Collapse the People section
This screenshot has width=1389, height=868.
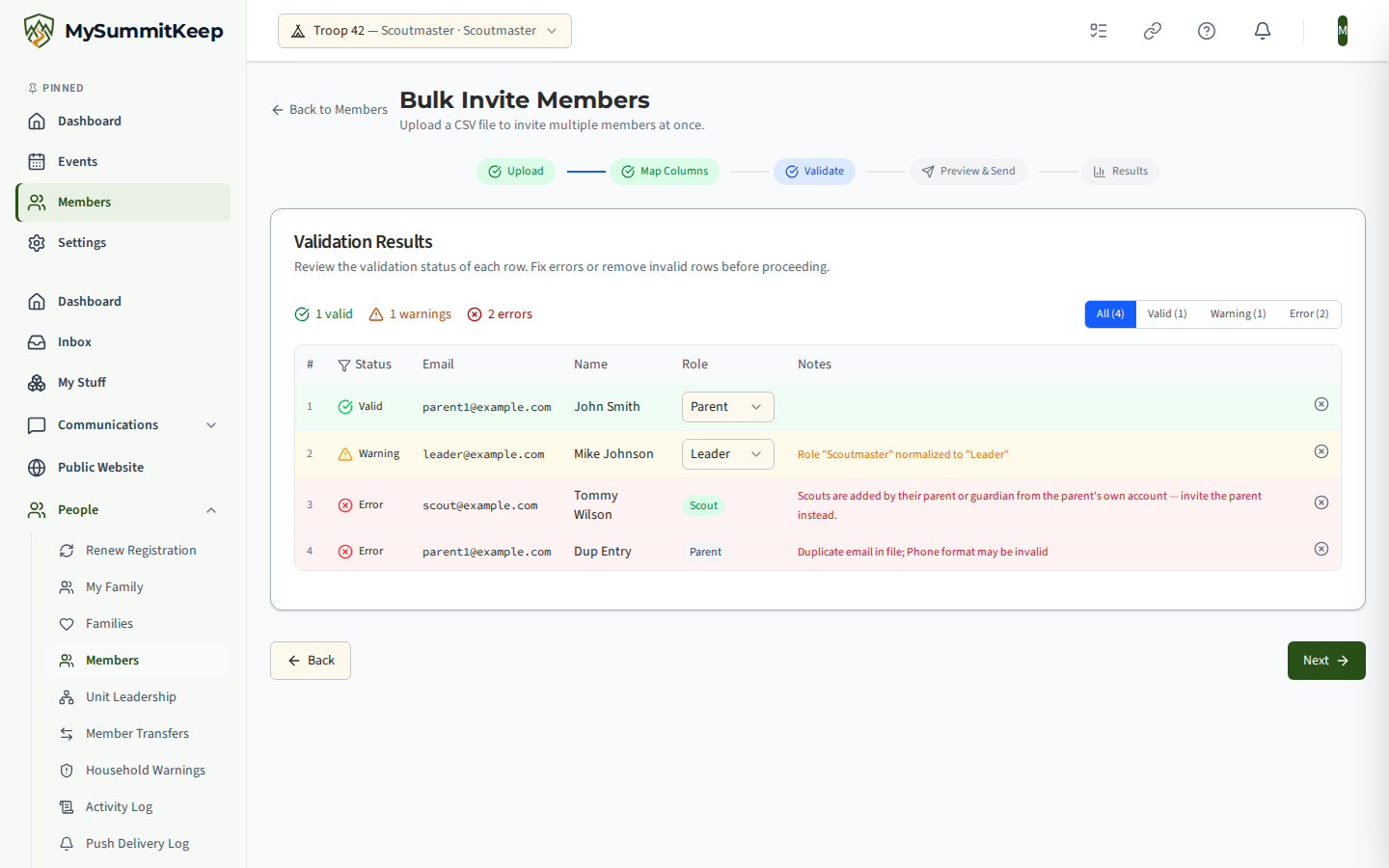tap(123, 510)
